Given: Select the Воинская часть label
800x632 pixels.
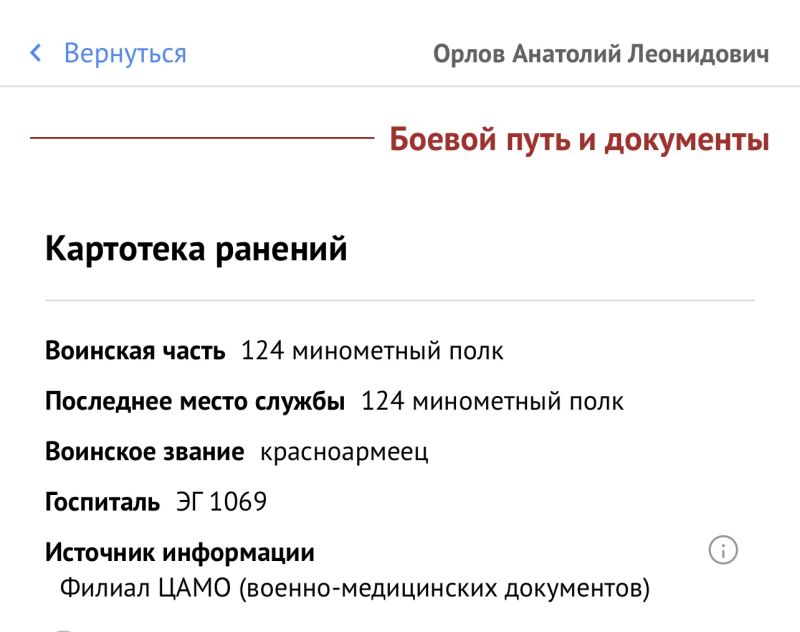Looking at the screenshot, I should (135, 351).
